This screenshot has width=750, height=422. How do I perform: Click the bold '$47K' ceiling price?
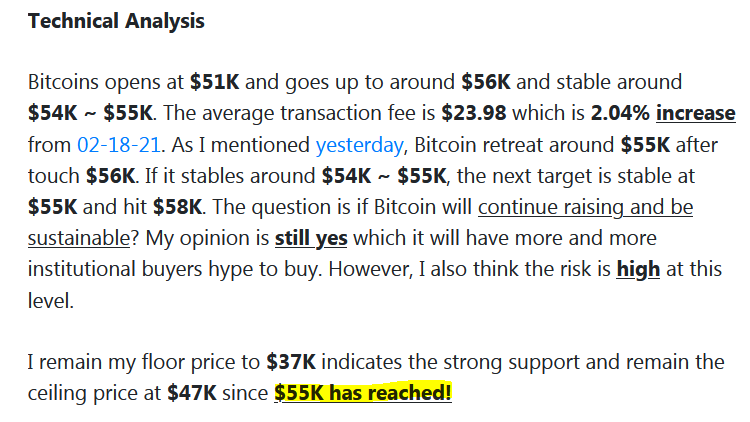tap(192, 393)
